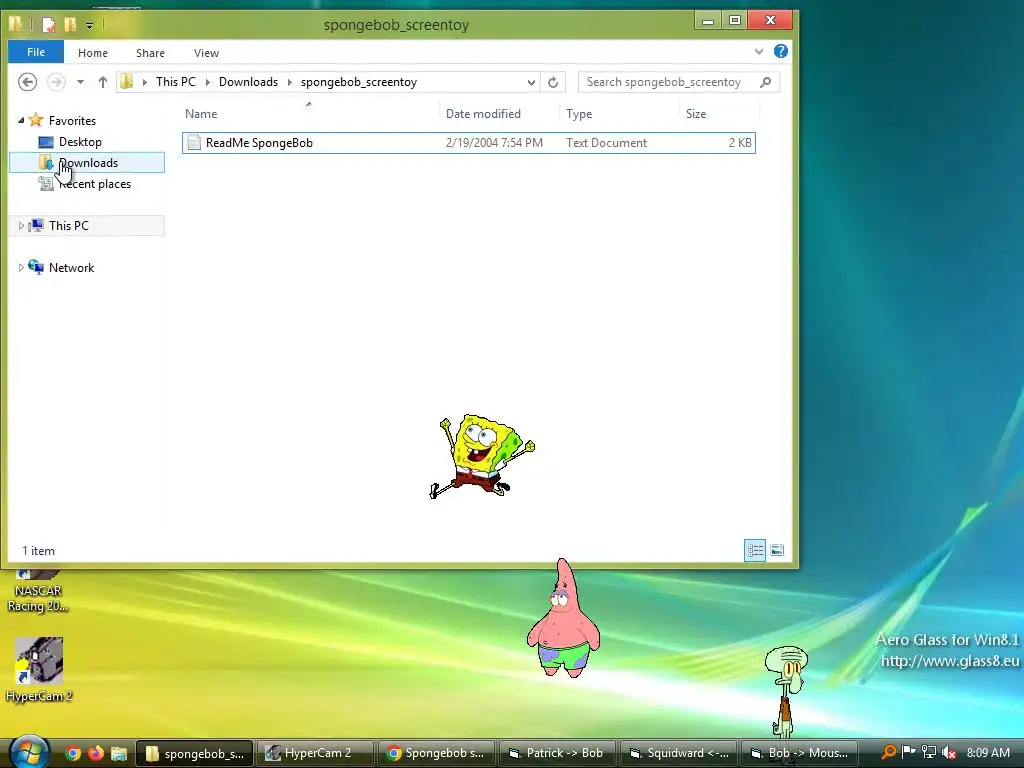
Task: Sort by the Size column header
Action: point(719,114)
